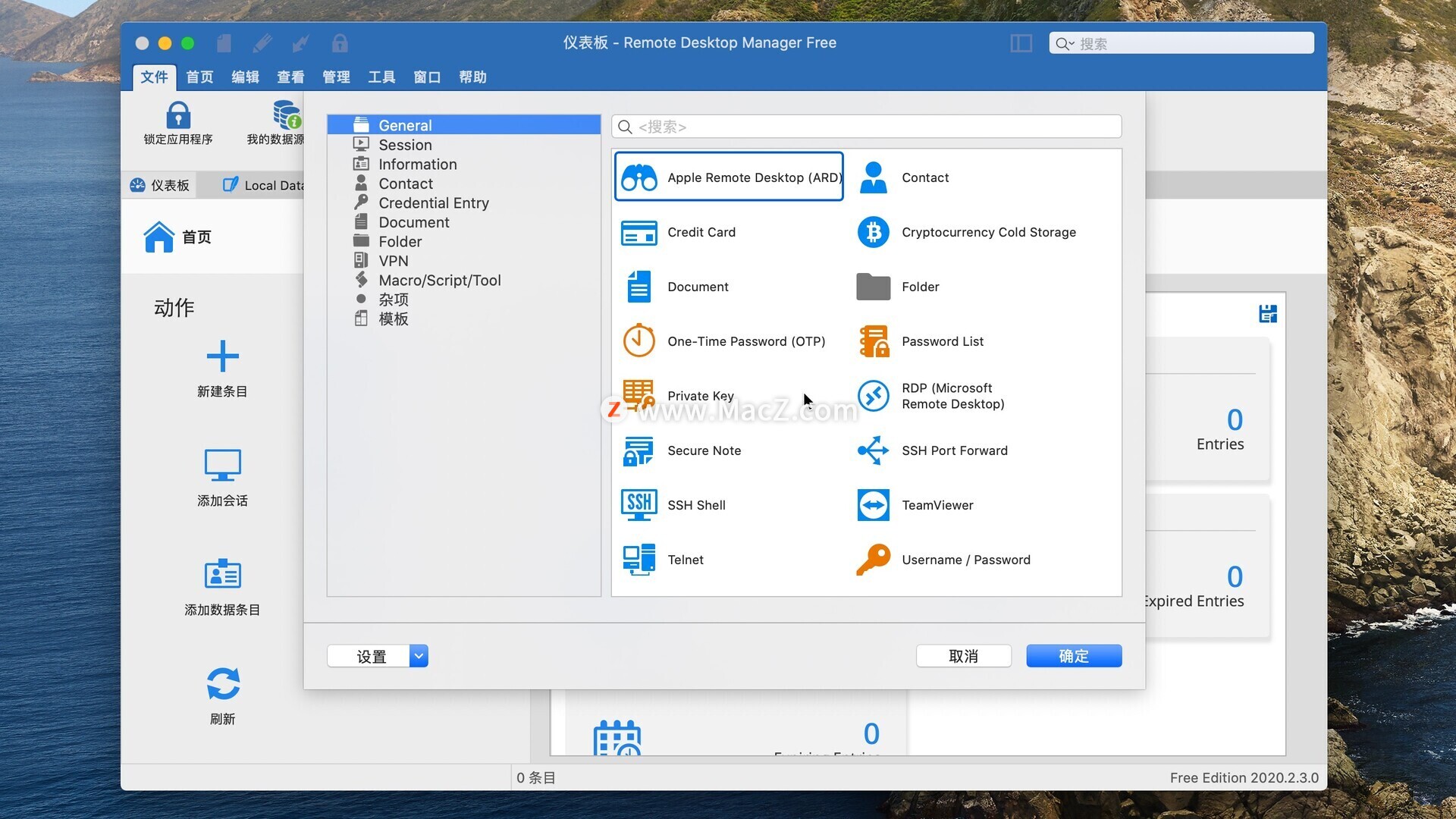Choose RDP Microsoft Remote Desktop icon
Image resolution: width=1456 pixels, height=819 pixels.
tap(873, 396)
